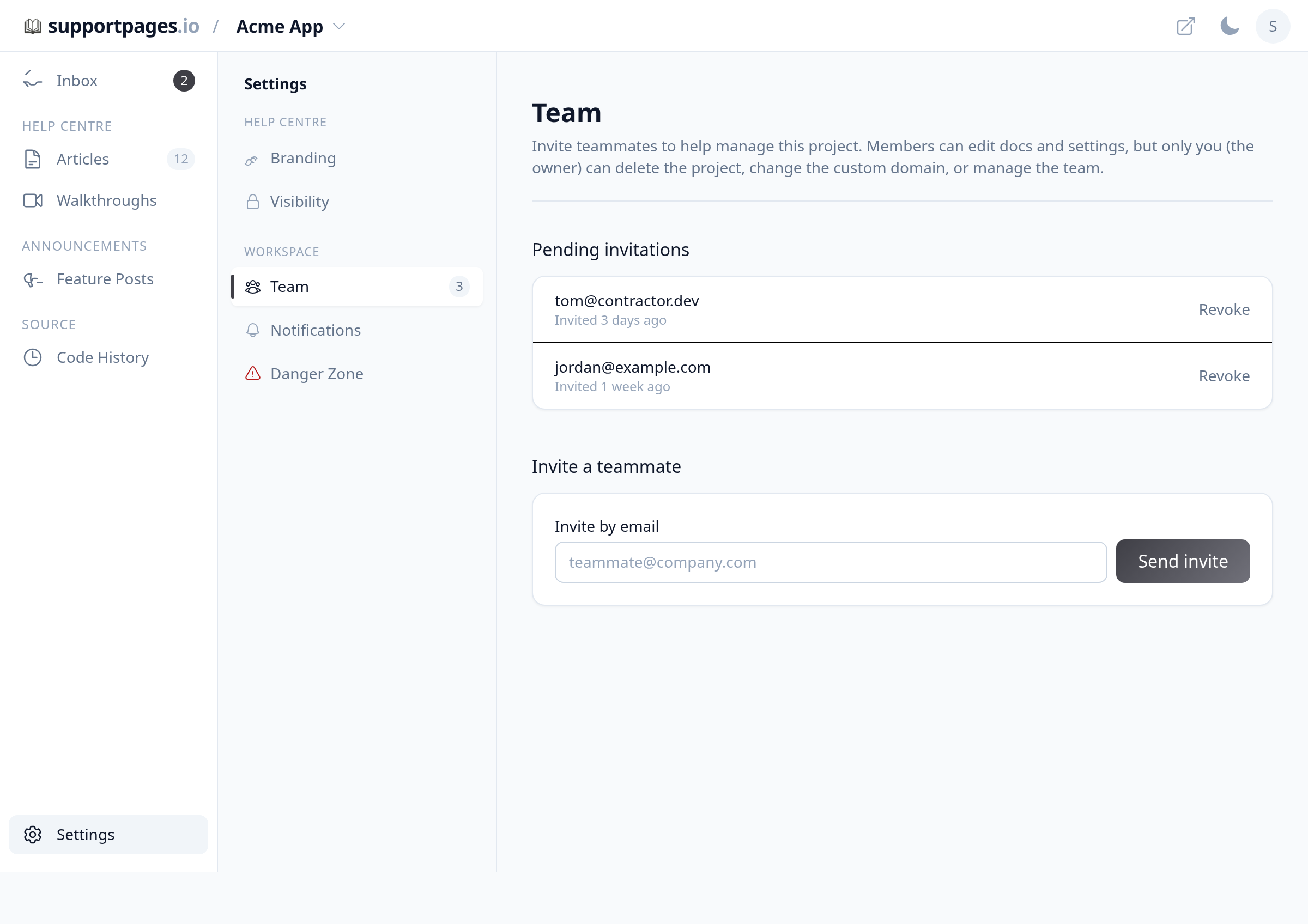Click the Walkthroughs video camera icon
This screenshot has height=924, width=1308.
[x=33, y=200]
